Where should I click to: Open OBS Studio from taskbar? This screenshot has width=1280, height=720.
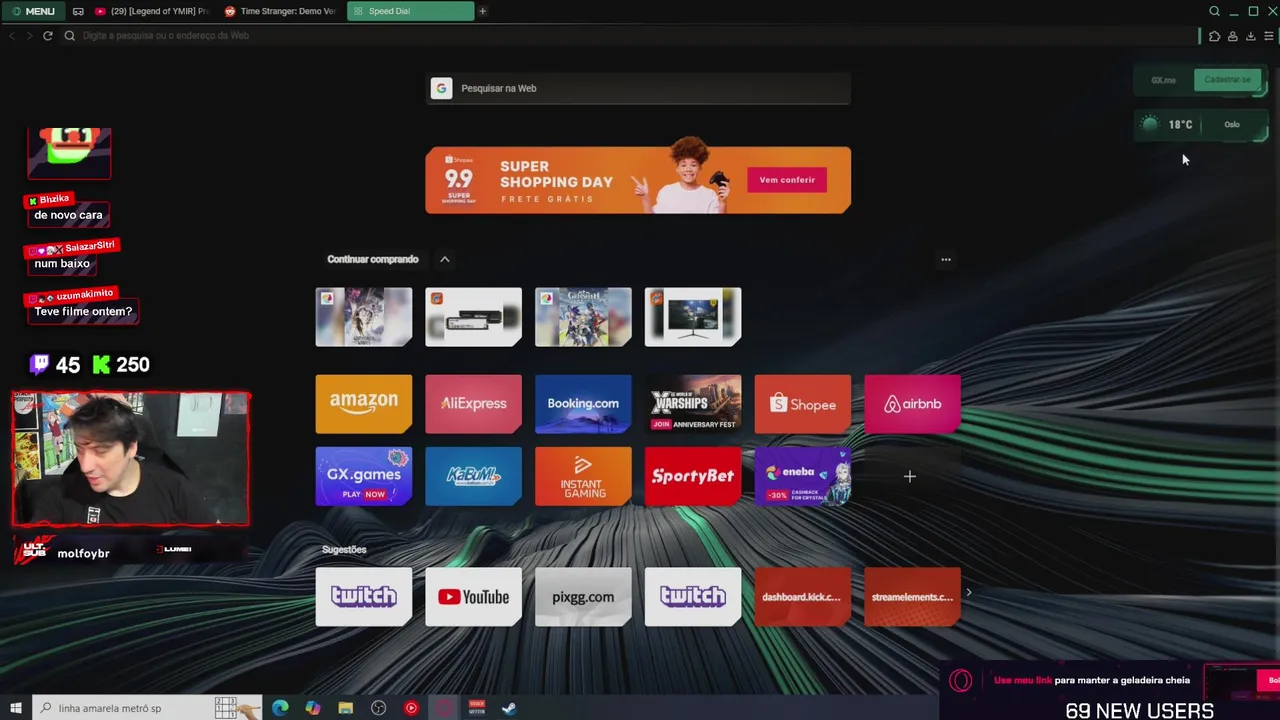pyautogui.click(x=378, y=708)
